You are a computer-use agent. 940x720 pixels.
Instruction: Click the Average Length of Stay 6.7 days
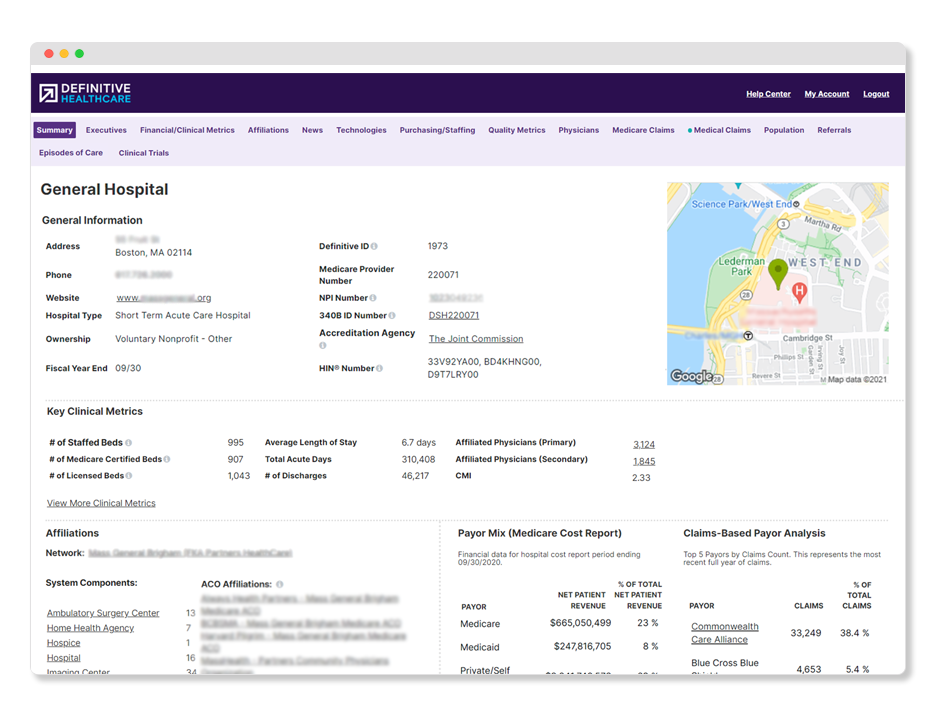pos(418,443)
